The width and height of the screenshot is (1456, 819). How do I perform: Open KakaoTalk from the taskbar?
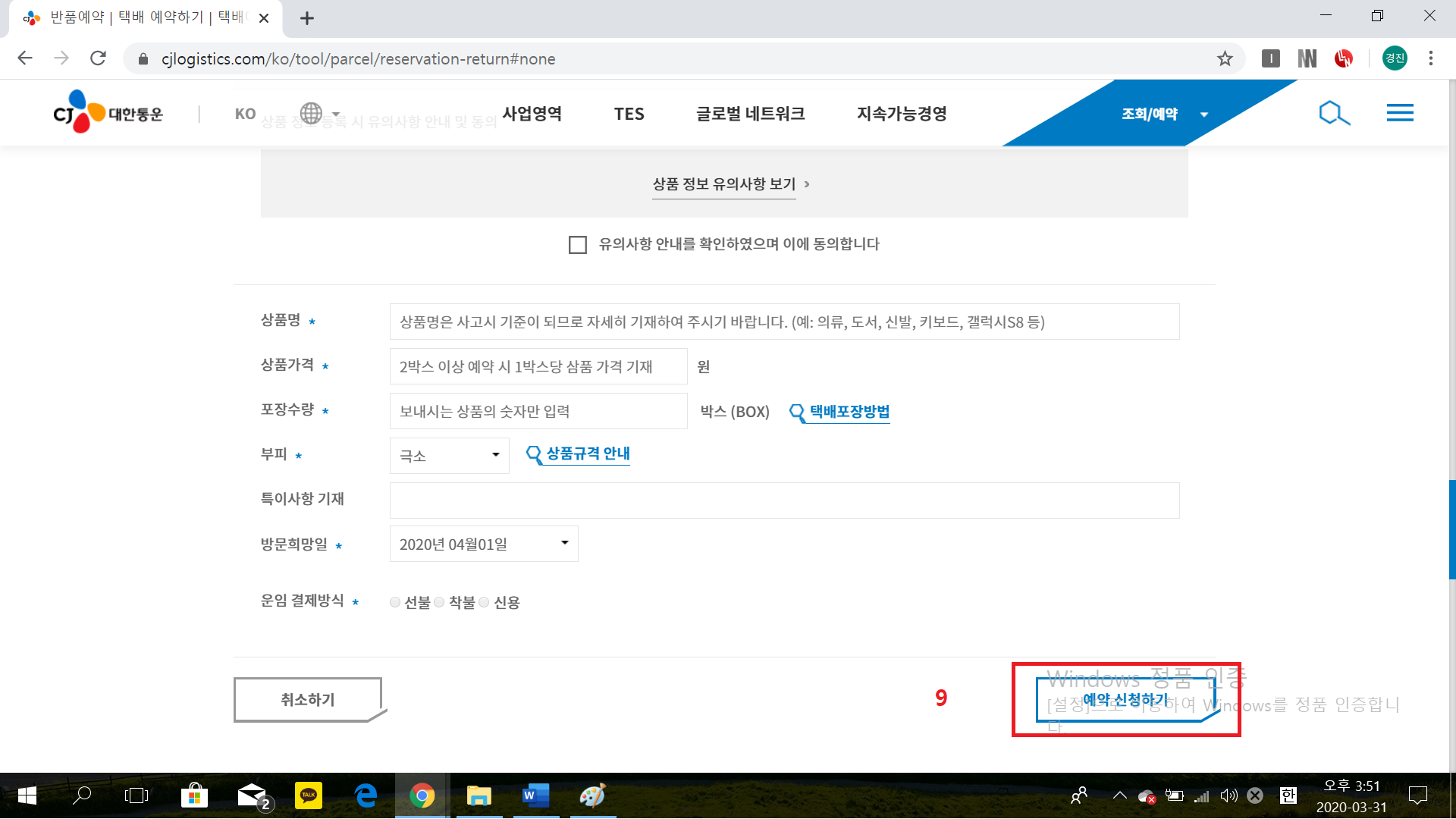click(x=309, y=795)
